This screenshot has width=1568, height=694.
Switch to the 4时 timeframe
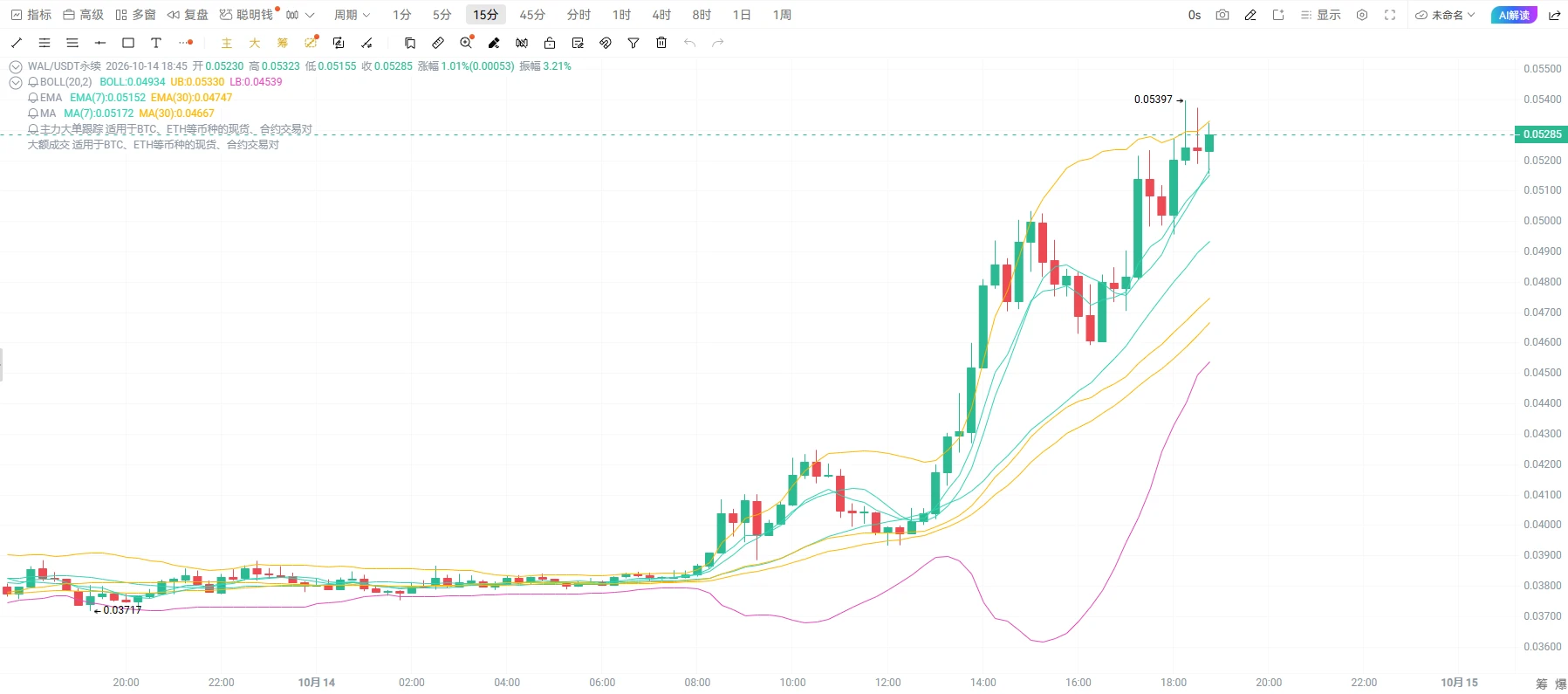(x=661, y=15)
